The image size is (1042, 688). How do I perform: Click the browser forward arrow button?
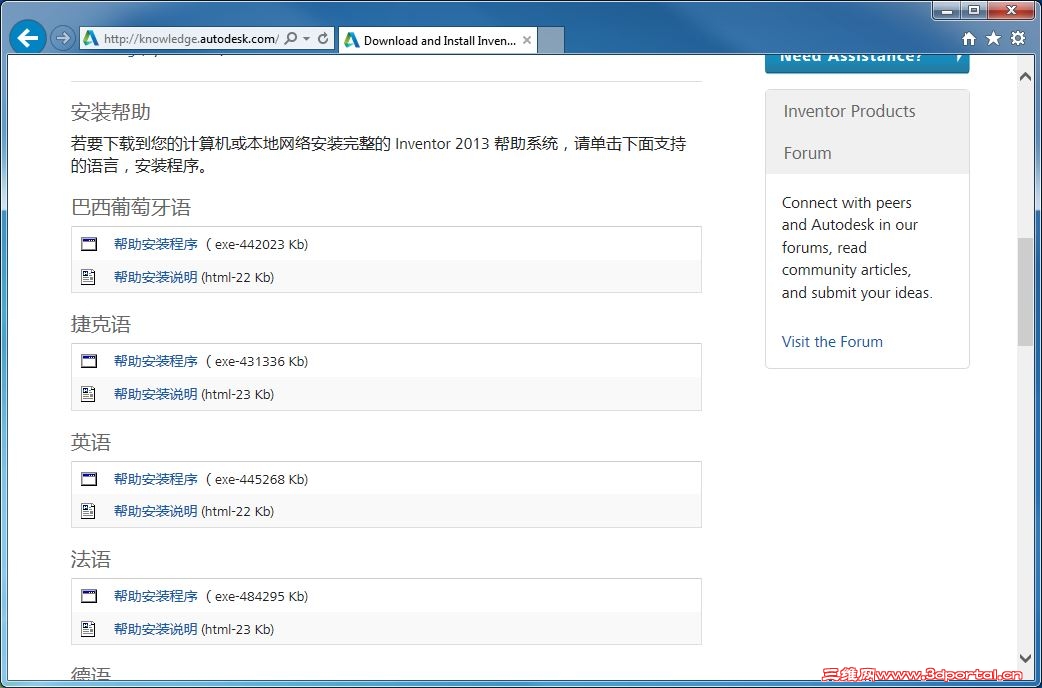(x=62, y=39)
